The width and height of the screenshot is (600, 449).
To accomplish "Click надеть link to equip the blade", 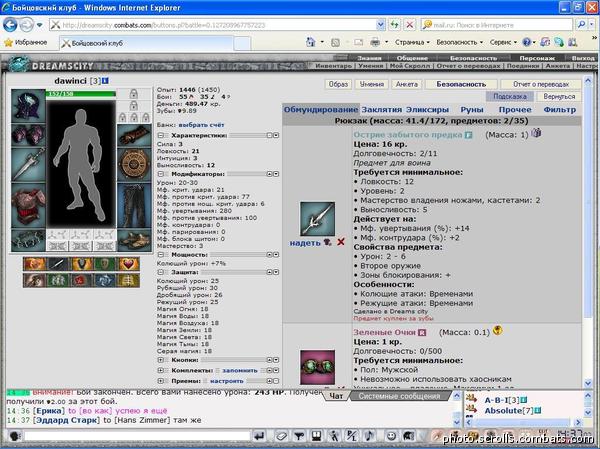I will tap(305, 243).
